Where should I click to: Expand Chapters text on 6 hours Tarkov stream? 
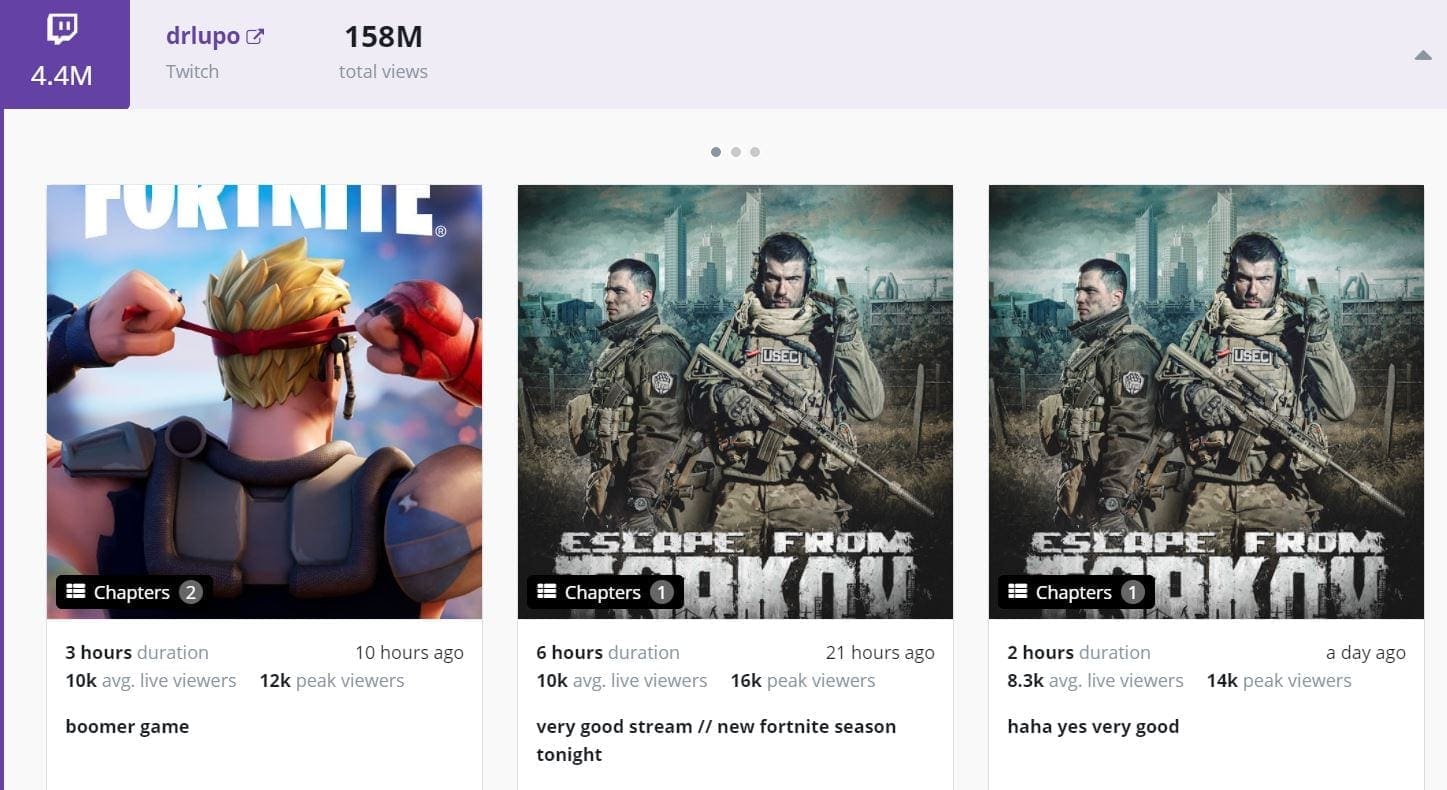click(x=602, y=593)
